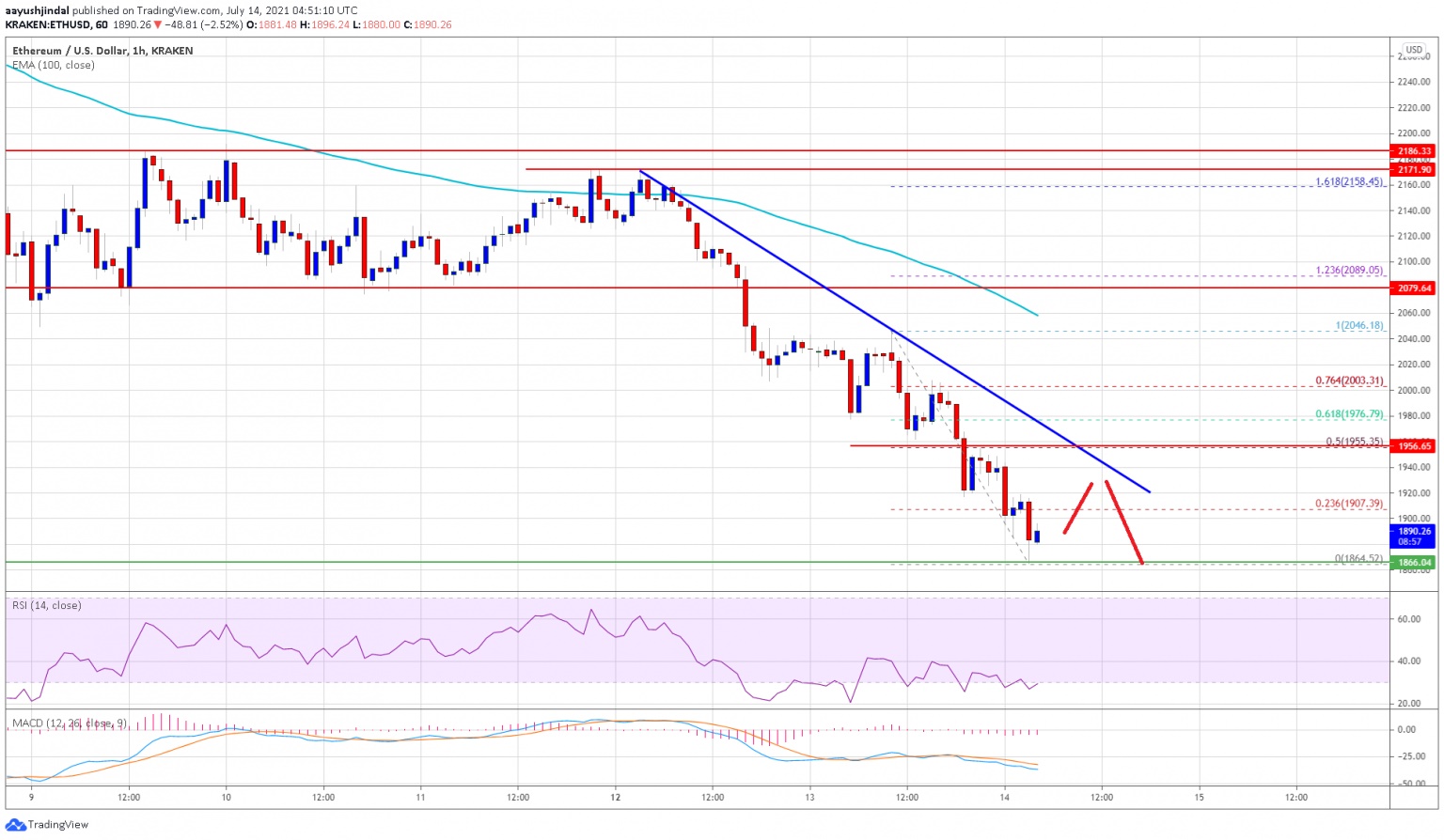This screenshot has width=1444, height=840.
Task: Click the 0.5(1955.35) Fibonacci label
Action: pos(1355,442)
